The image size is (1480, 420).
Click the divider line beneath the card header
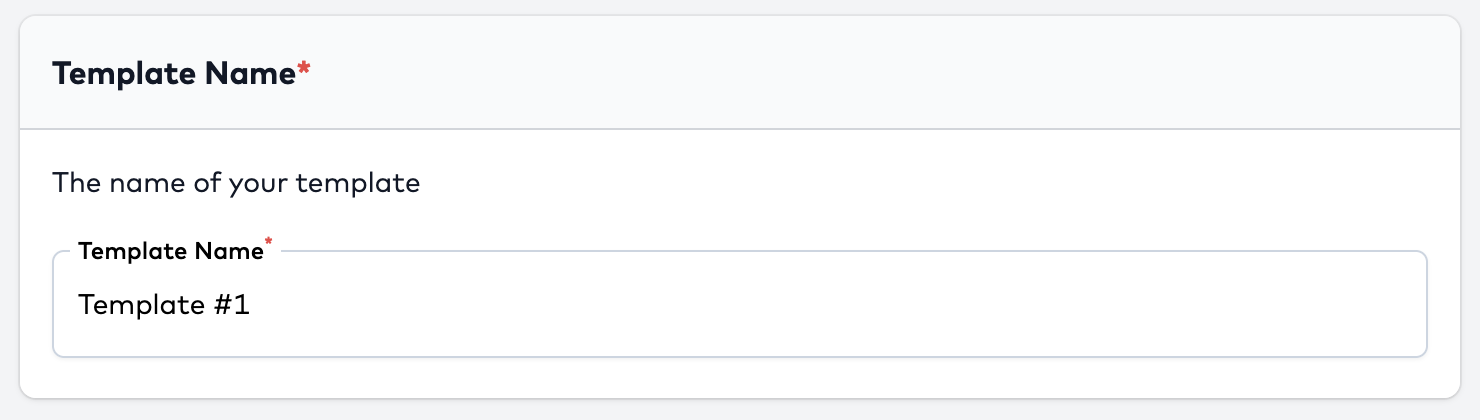740,129
